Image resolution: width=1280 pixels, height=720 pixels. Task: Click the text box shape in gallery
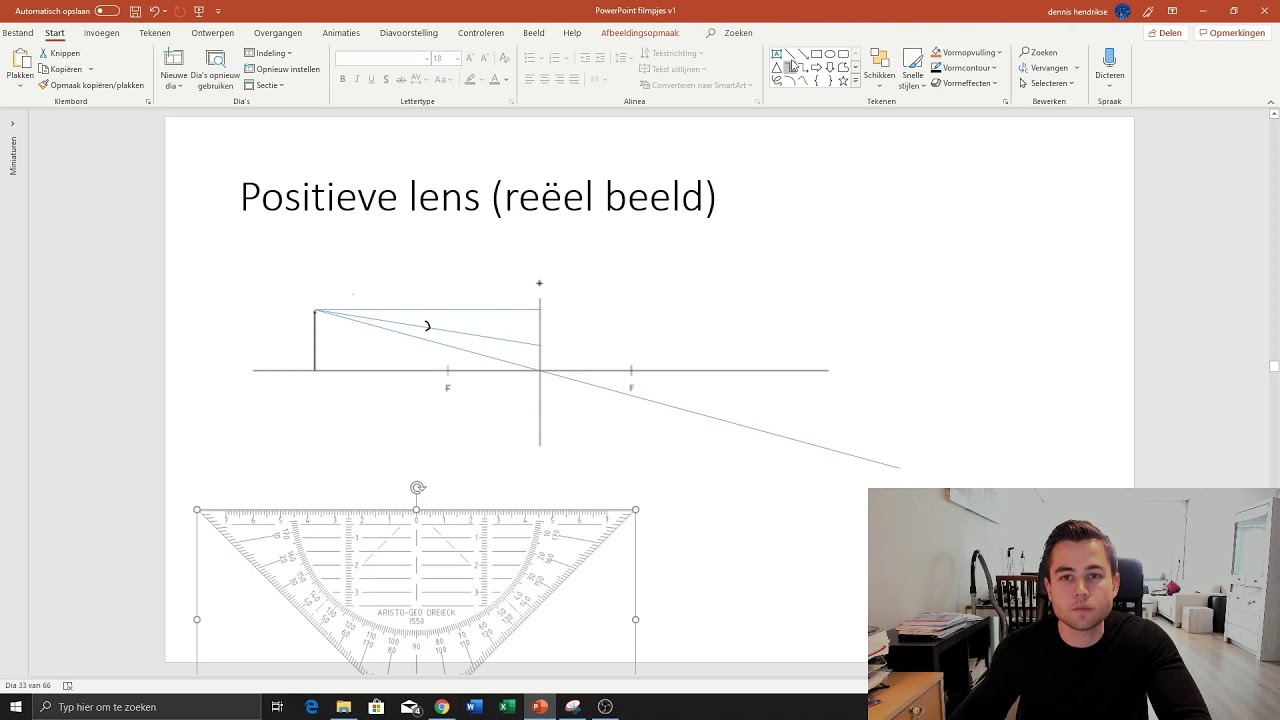(776, 54)
